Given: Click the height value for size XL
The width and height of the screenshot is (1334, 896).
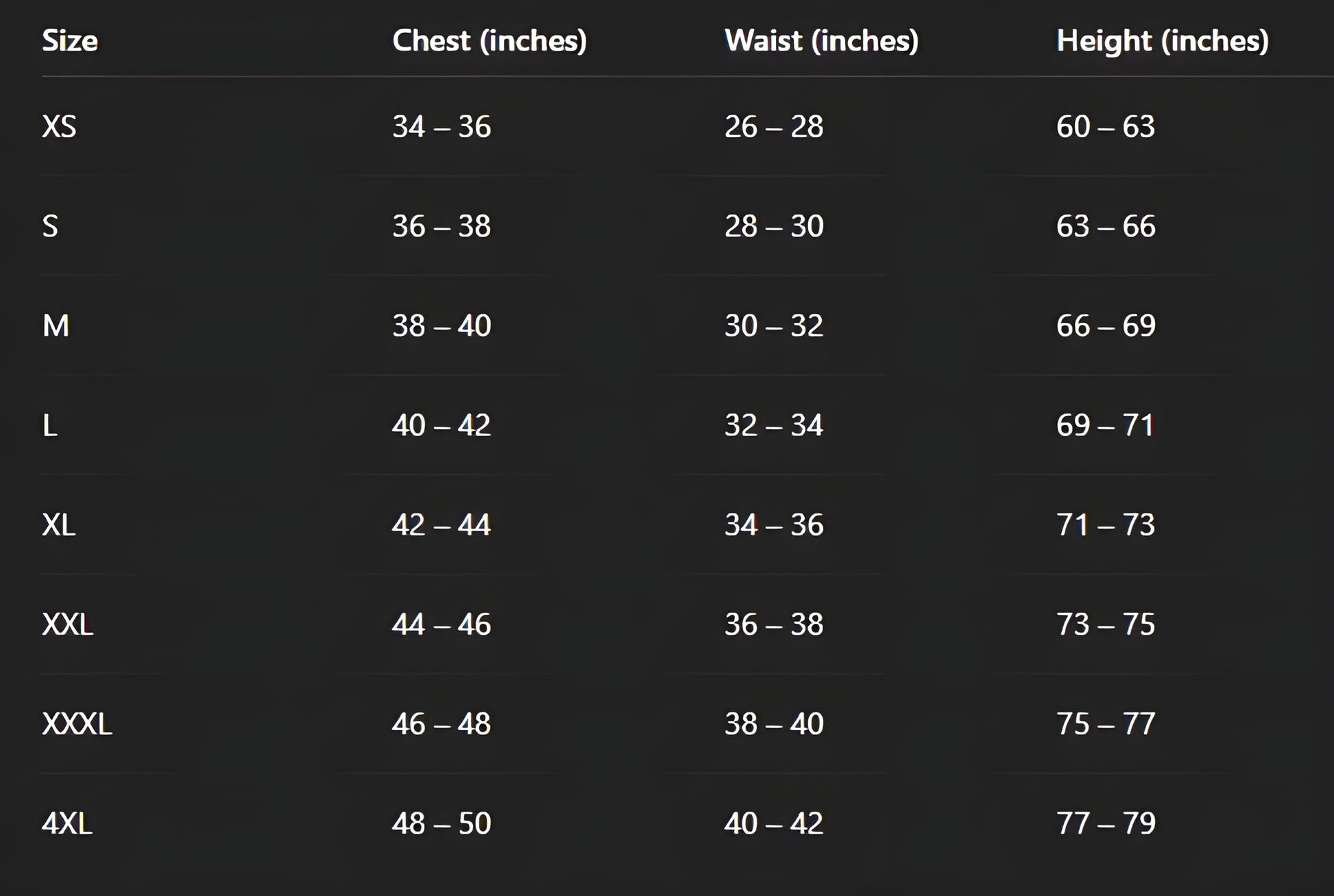Looking at the screenshot, I should pyautogui.click(x=1106, y=525).
